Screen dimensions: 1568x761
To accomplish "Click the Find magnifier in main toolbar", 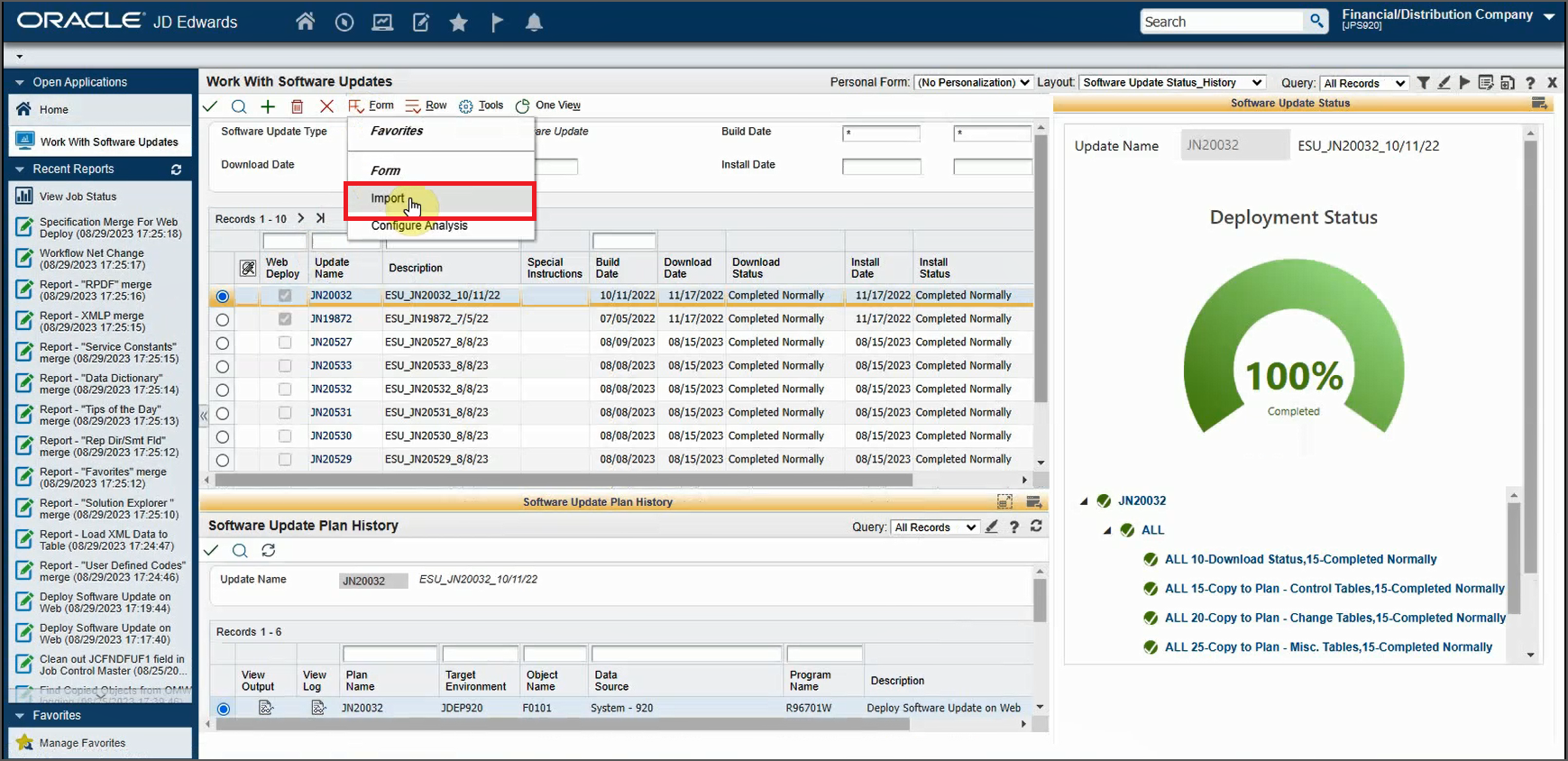I will [239, 106].
